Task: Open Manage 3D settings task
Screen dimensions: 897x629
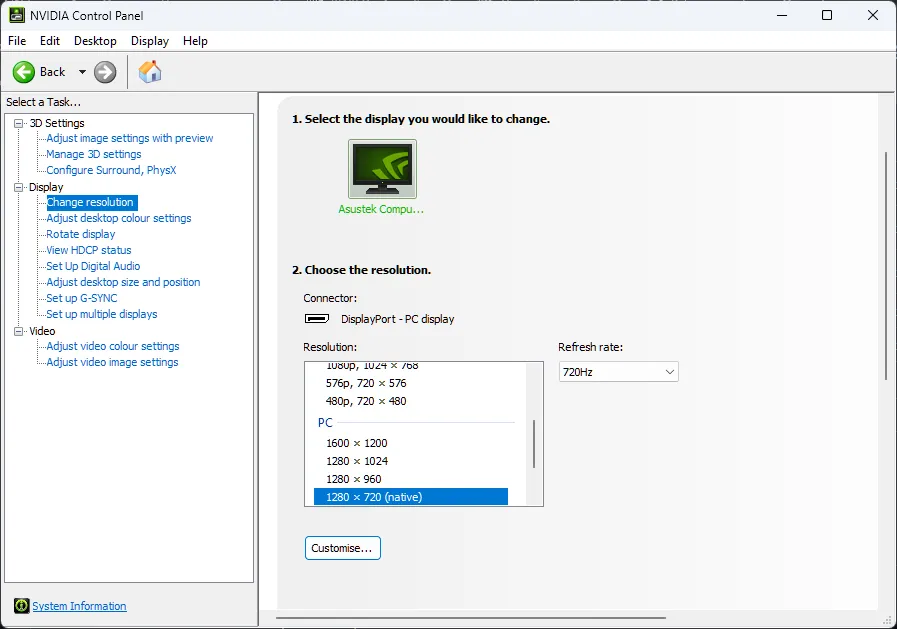Action: click(x=94, y=154)
